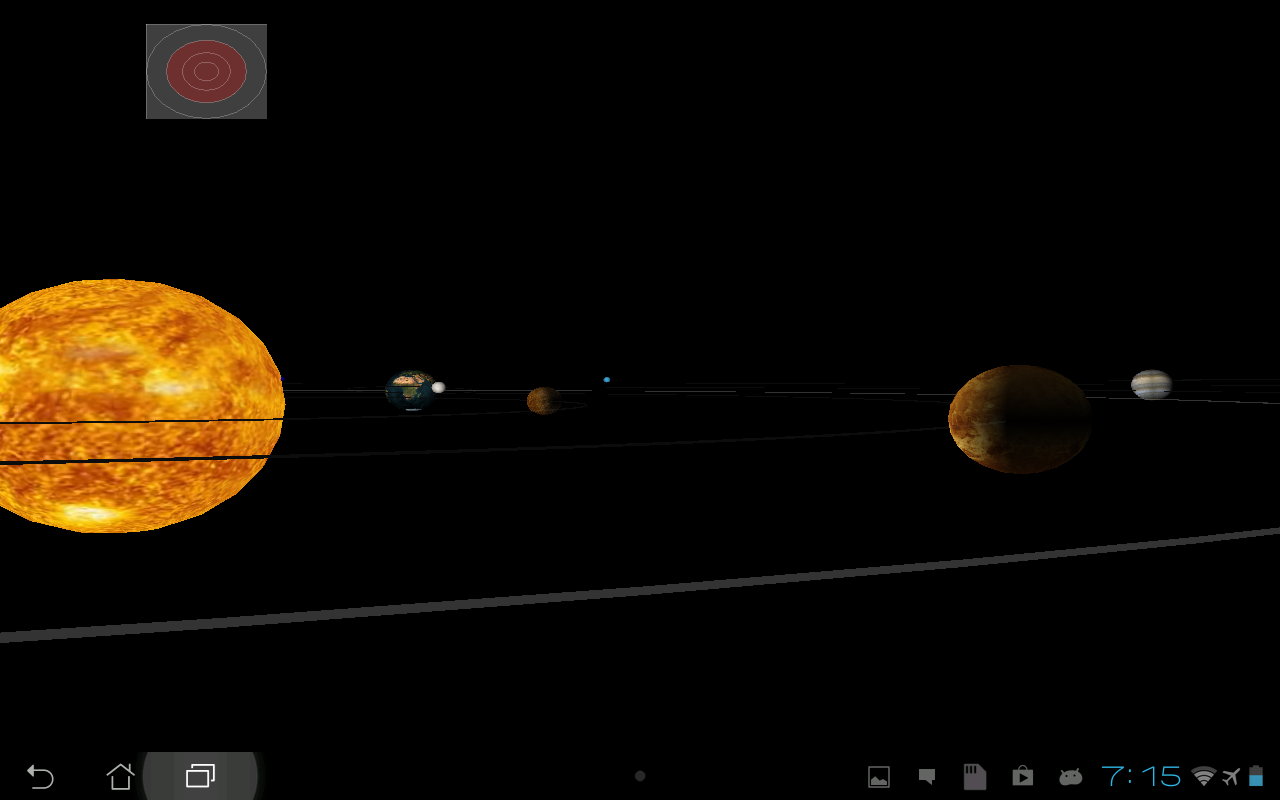Viewport: 1280px width, 800px height.
Task: Open the Recent Apps switcher
Action: (x=200, y=775)
